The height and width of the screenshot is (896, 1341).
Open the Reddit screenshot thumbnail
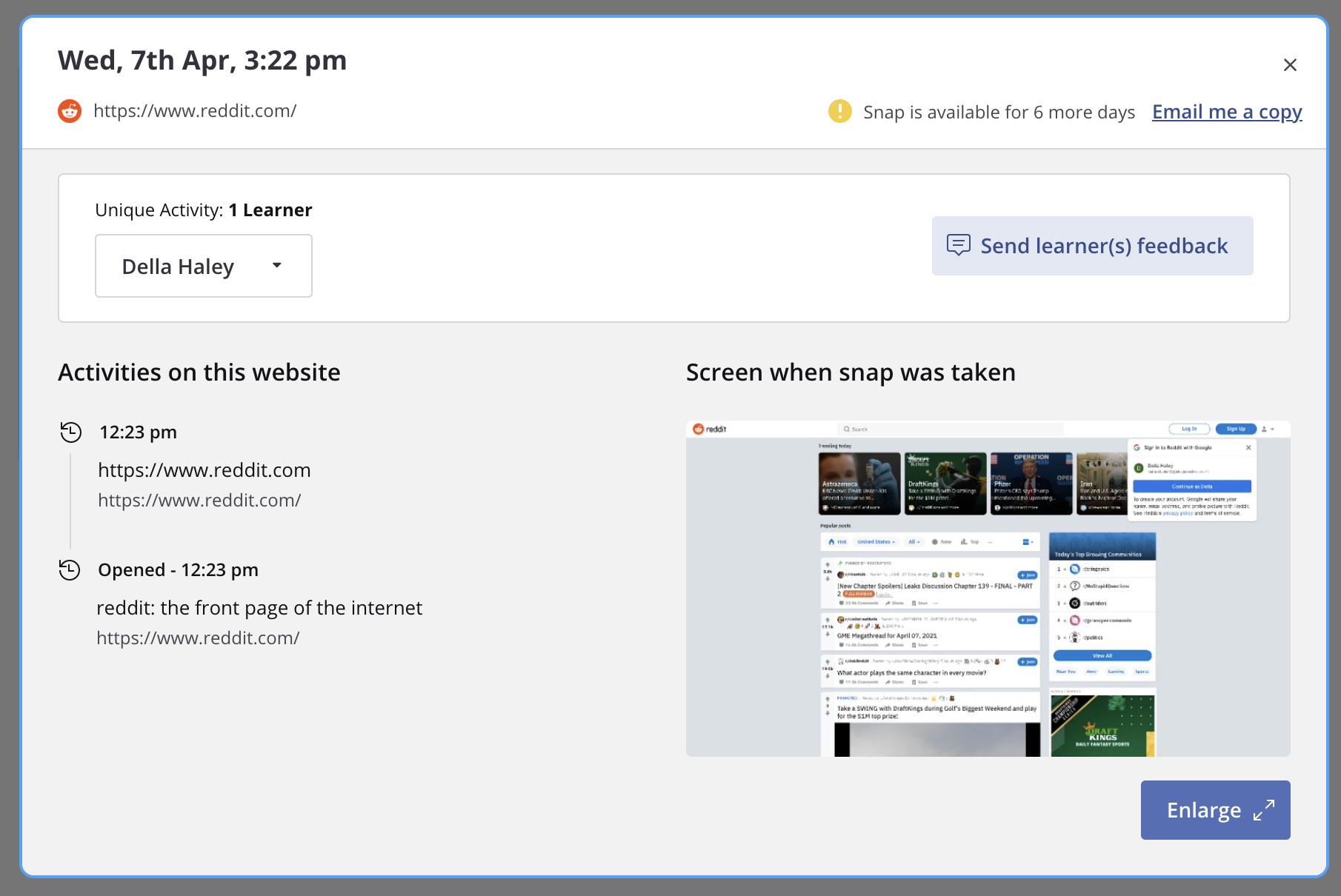point(988,589)
